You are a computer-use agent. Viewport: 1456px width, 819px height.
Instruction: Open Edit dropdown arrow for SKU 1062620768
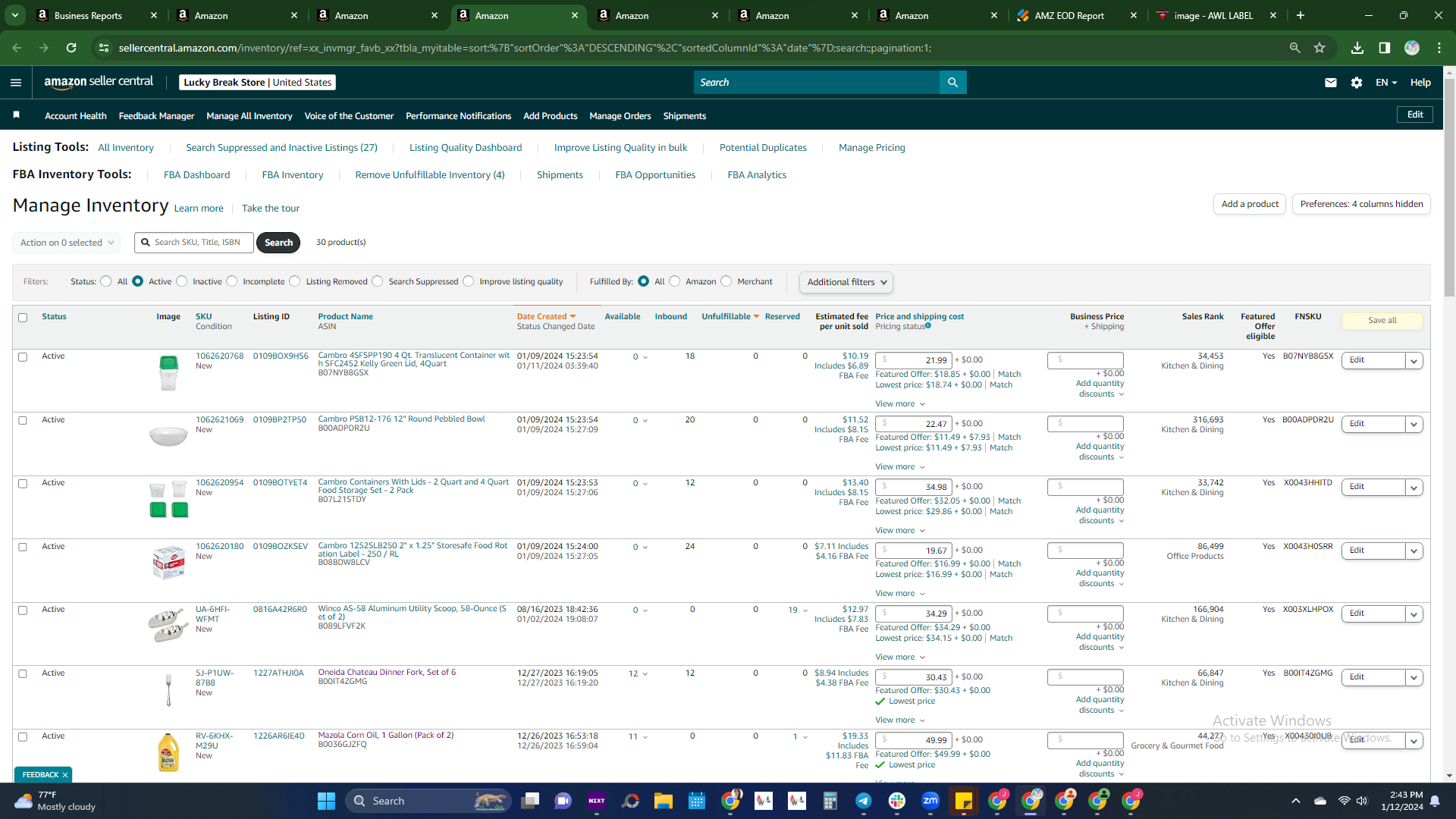click(x=1414, y=361)
